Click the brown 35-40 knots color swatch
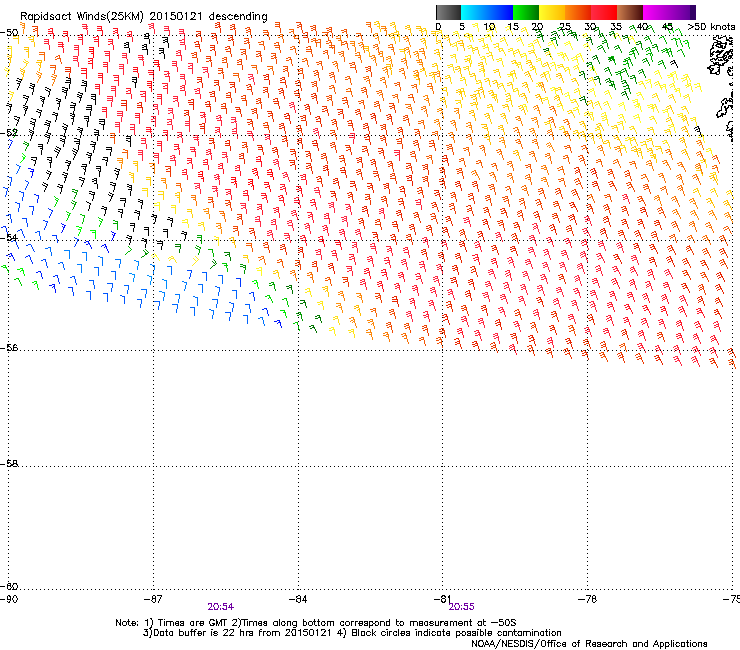The width and height of the screenshot is (740, 650). [630, 12]
